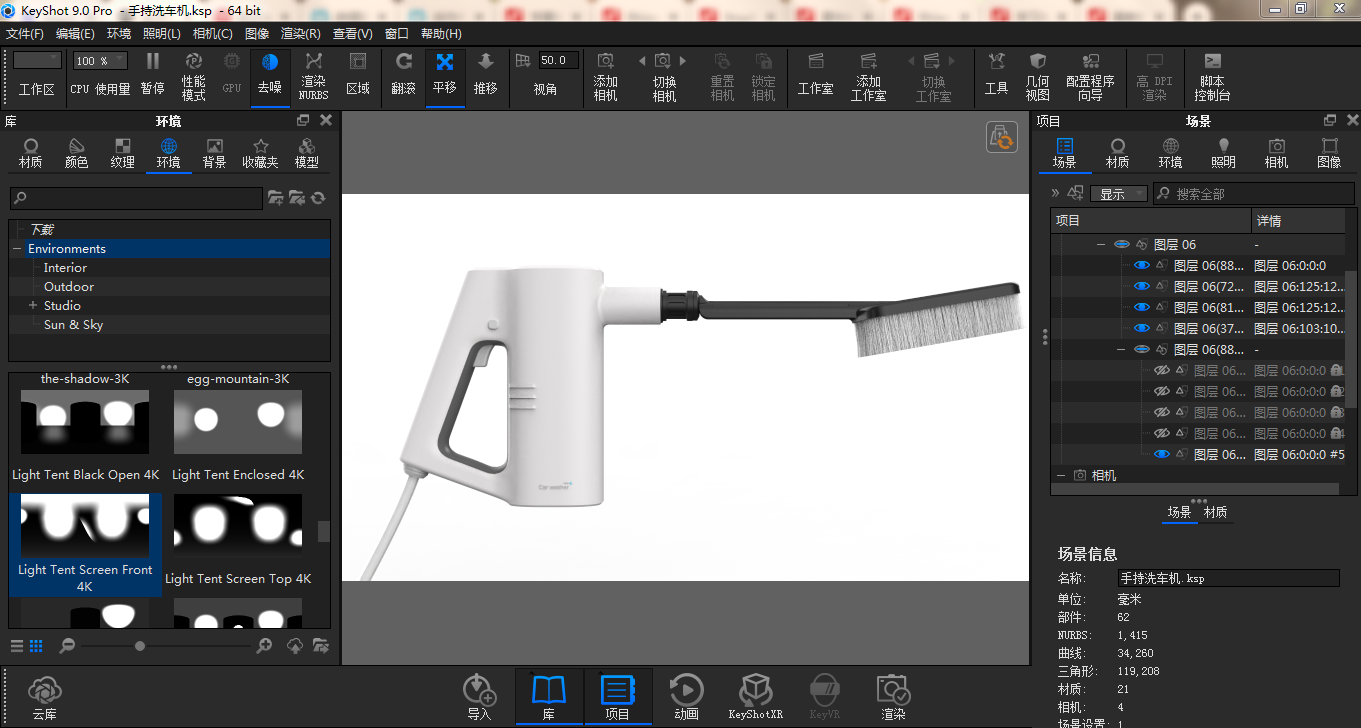
Task: Switch to project 图像 image tab
Action: pos(1329,154)
